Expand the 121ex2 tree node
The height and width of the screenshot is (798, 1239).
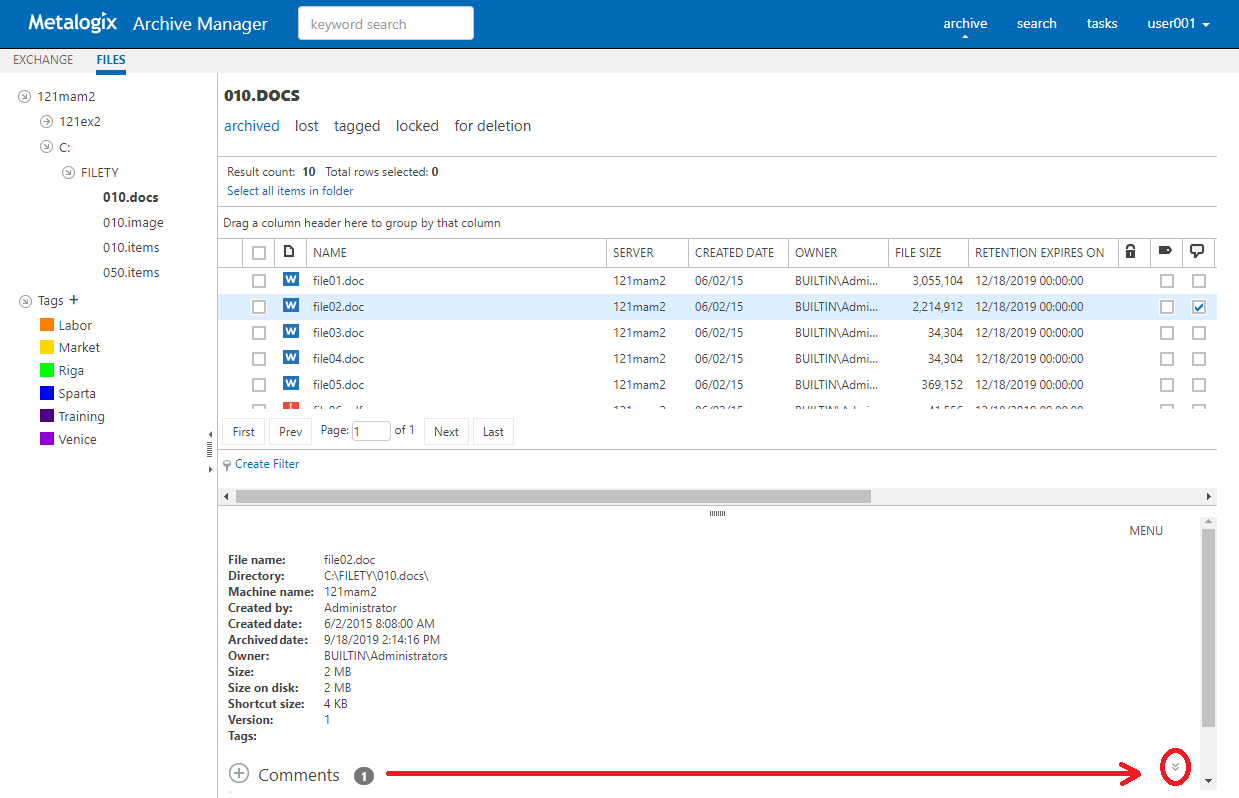click(x=46, y=122)
